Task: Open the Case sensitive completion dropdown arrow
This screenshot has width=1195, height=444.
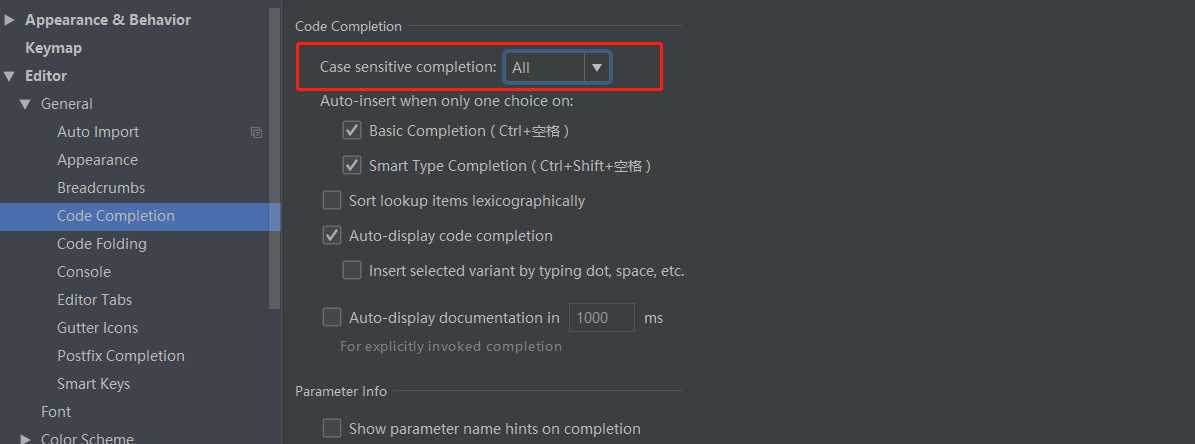Action: [x=597, y=68]
